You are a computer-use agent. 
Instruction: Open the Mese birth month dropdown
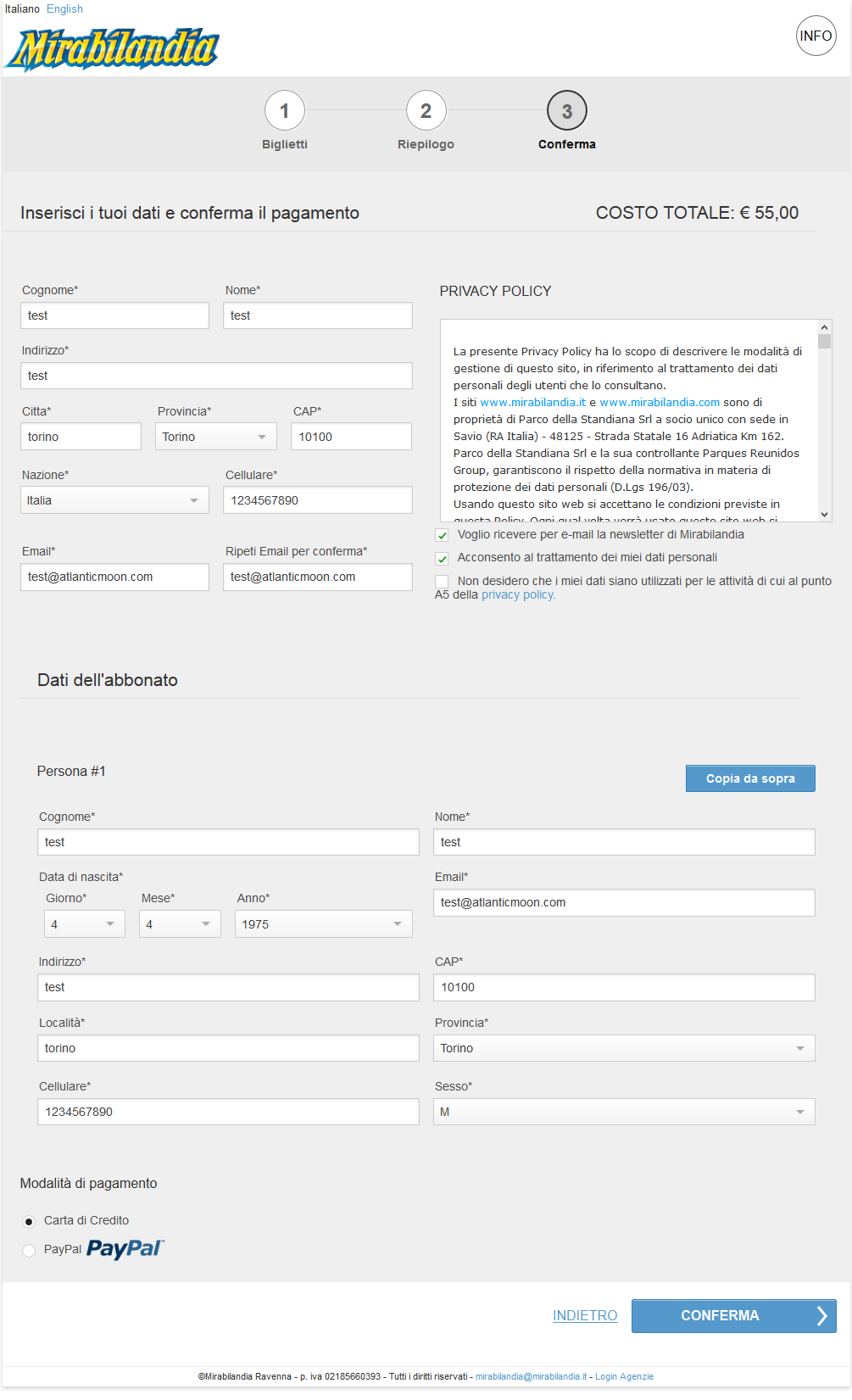[180, 924]
